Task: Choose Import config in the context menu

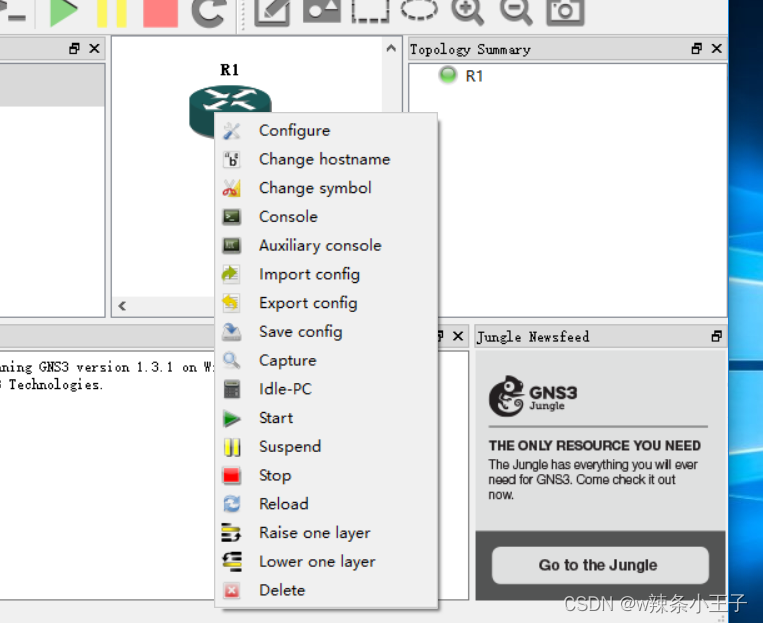Action: (326, 274)
